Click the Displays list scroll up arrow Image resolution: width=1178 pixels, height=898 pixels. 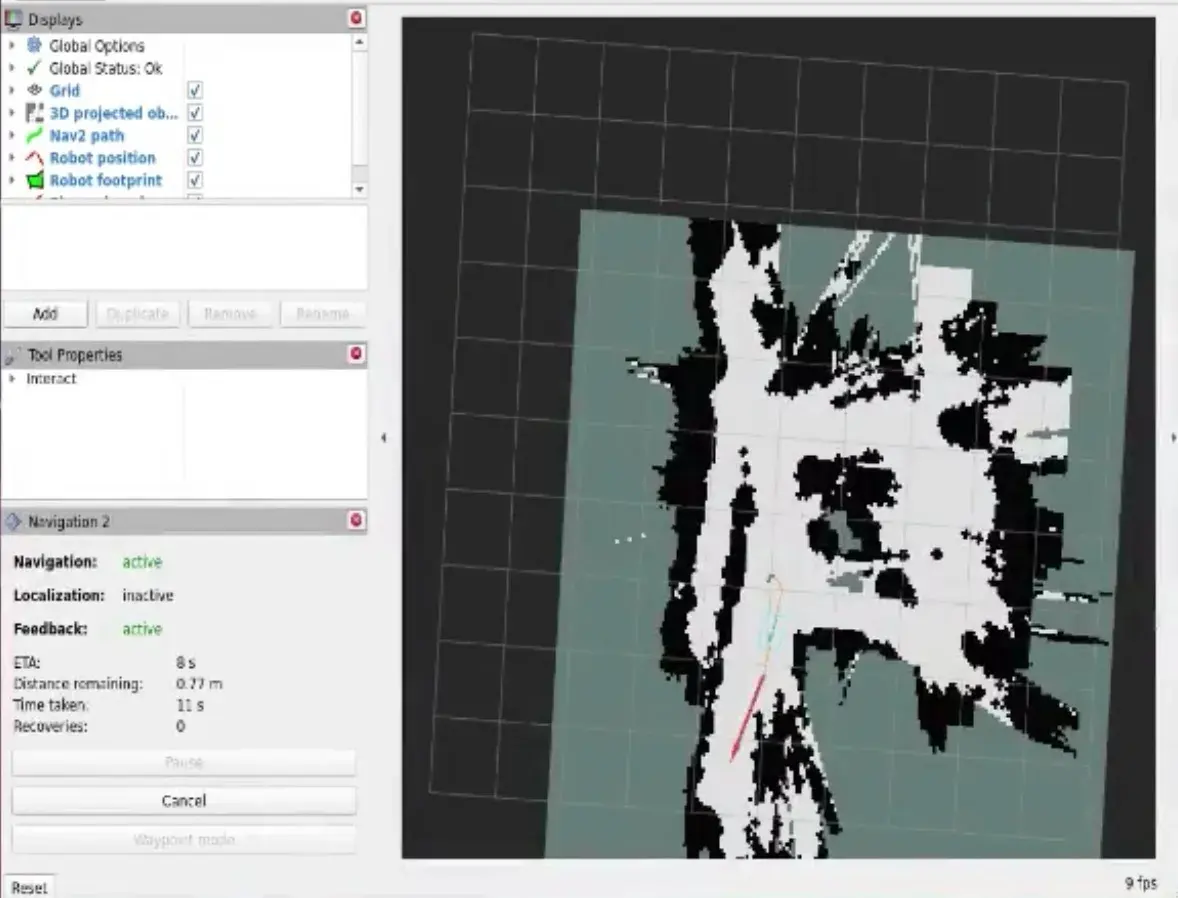pos(359,42)
